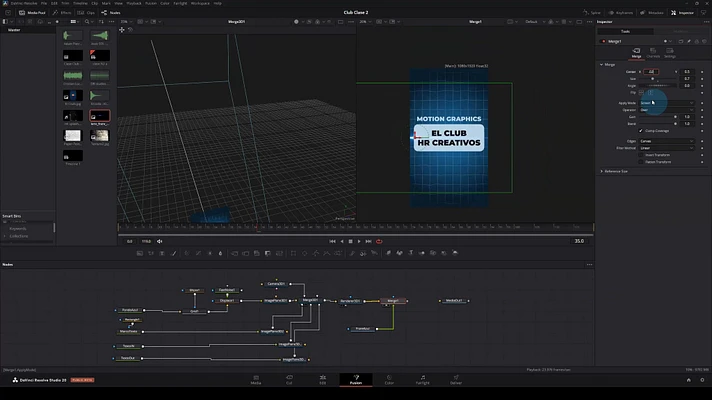This screenshot has height=400, width=712.
Task: Go to the Deliver page
Action: 456,380
